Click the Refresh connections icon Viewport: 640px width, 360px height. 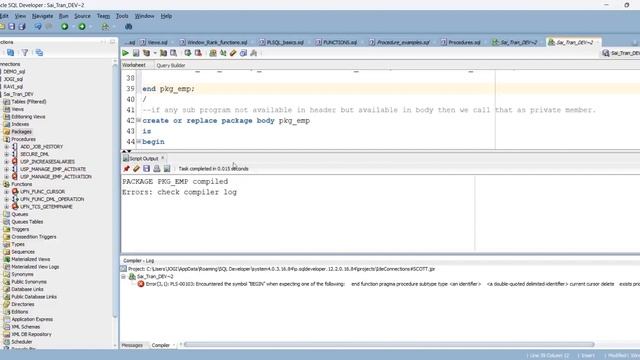tap(11, 53)
